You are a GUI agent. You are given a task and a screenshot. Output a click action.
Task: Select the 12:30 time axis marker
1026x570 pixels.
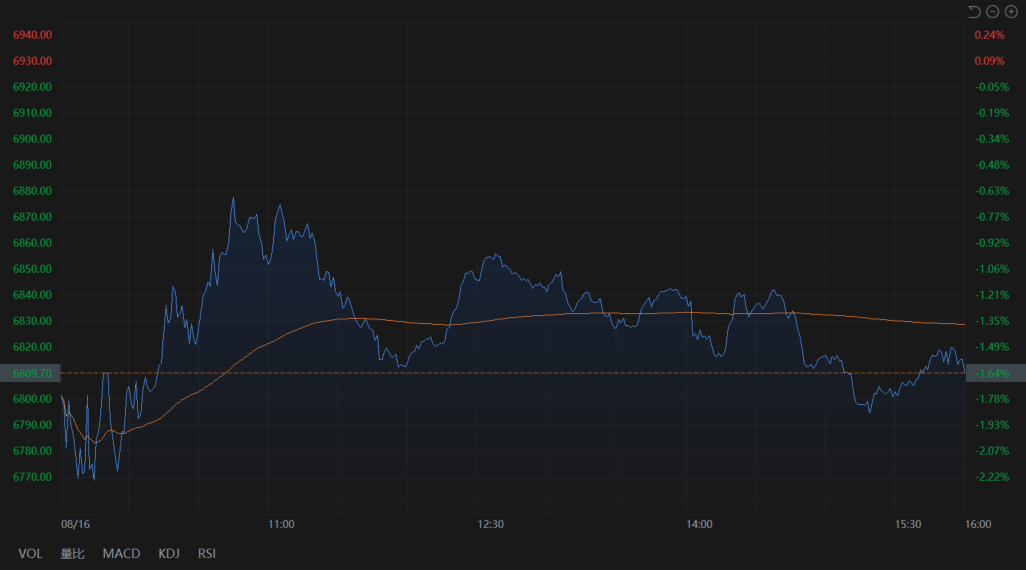(x=490, y=524)
